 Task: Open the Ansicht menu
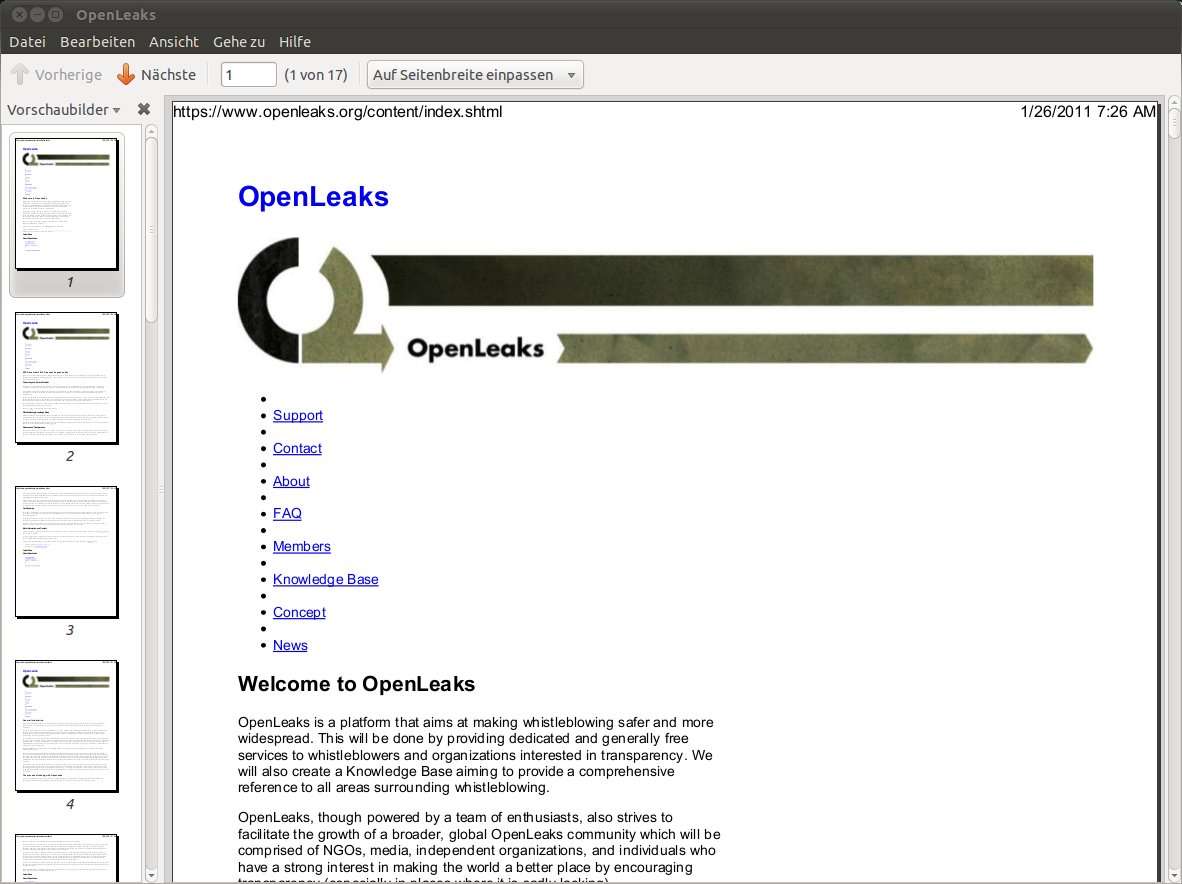pos(173,41)
